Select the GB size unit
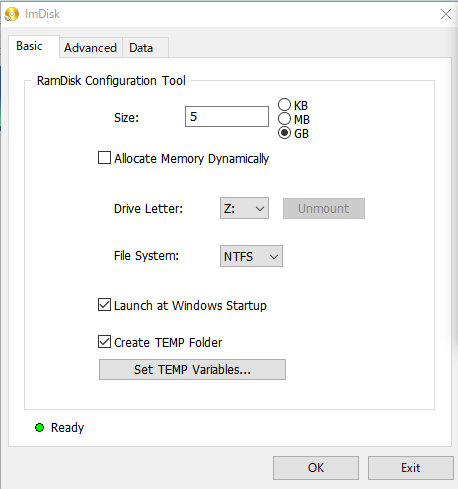 pos(284,133)
